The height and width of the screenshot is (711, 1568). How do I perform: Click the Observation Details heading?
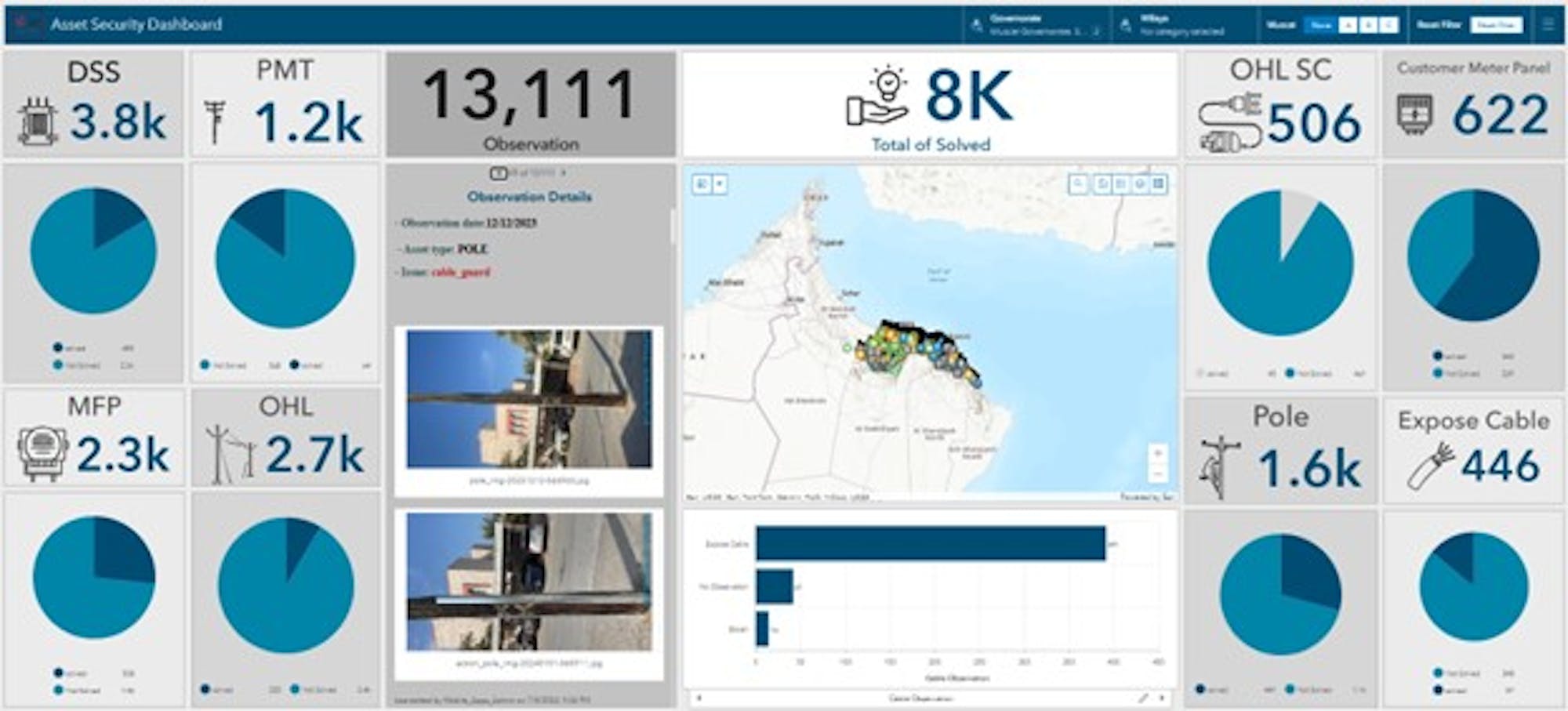coord(529,197)
